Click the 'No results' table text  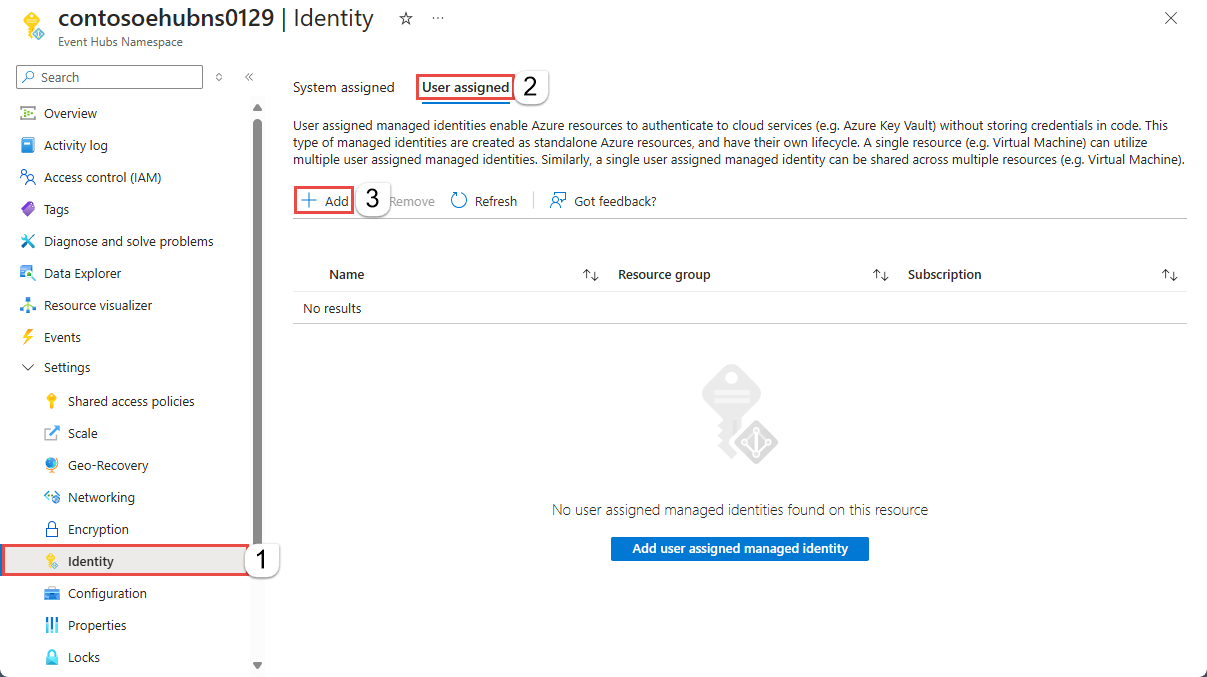(x=332, y=308)
